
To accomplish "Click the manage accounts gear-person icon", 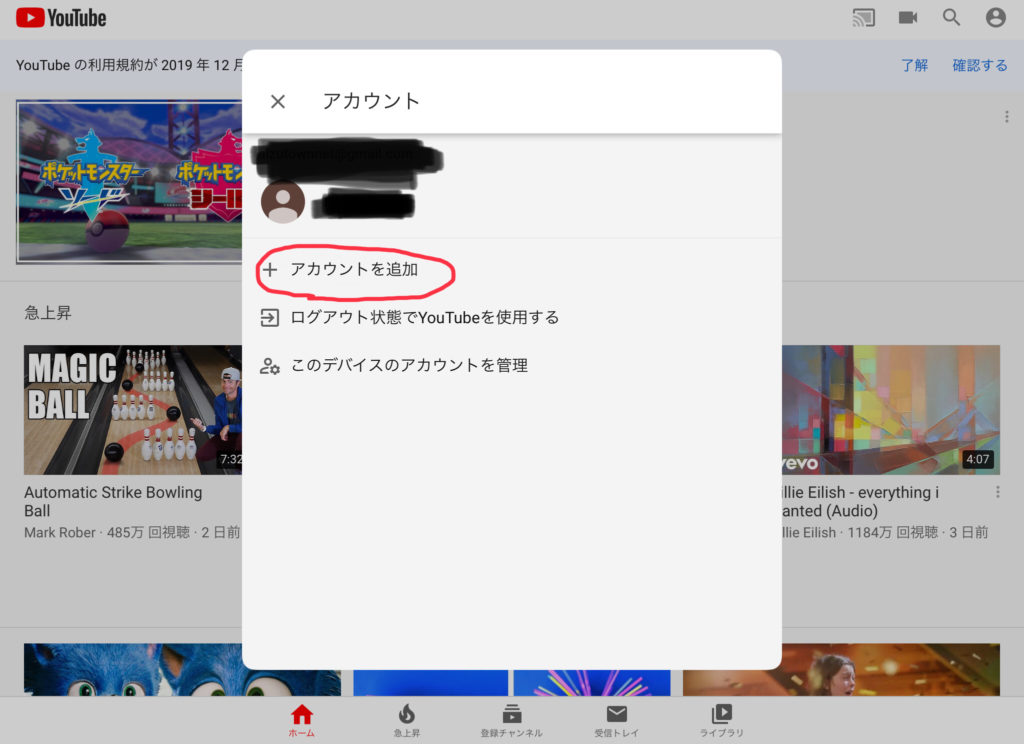I will [x=270, y=366].
